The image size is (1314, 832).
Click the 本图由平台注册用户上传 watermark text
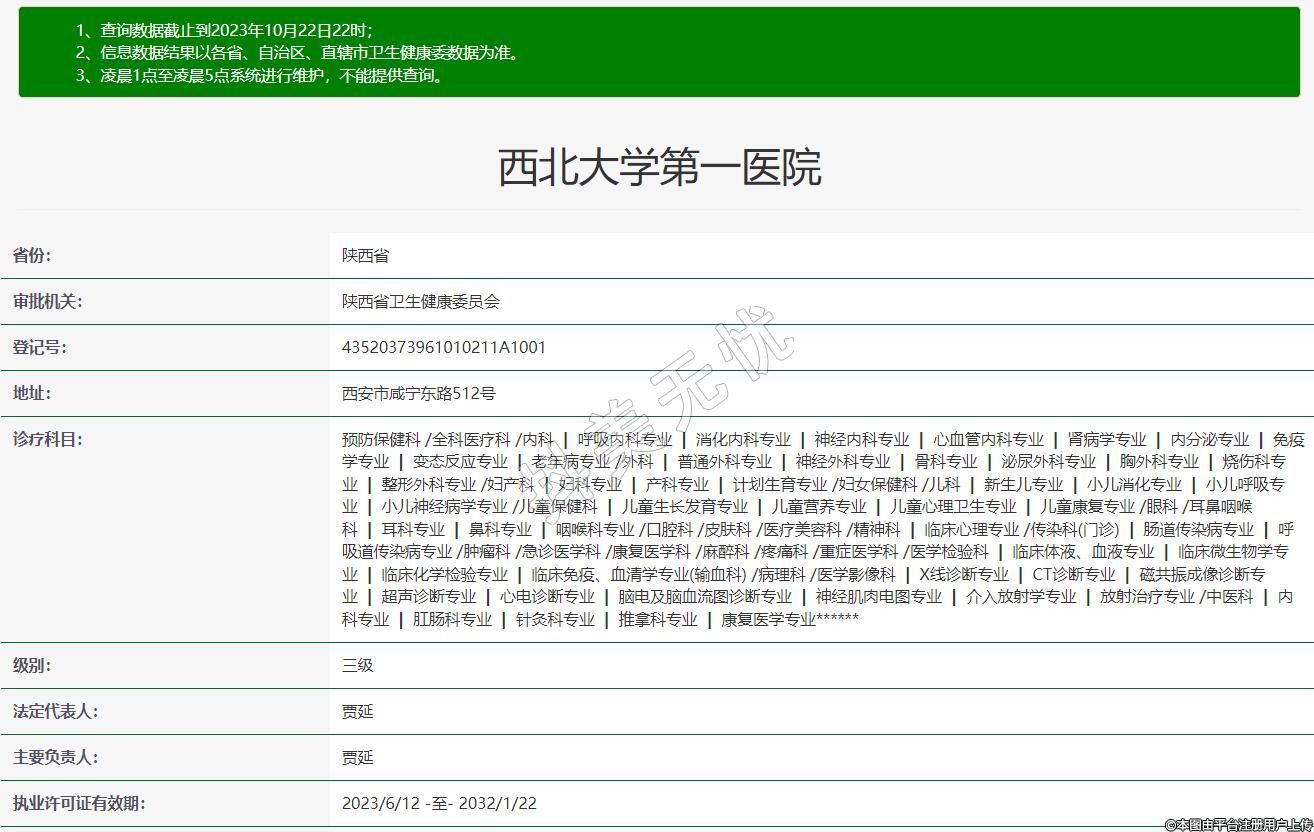pyautogui.click(x=1238, y=824)
